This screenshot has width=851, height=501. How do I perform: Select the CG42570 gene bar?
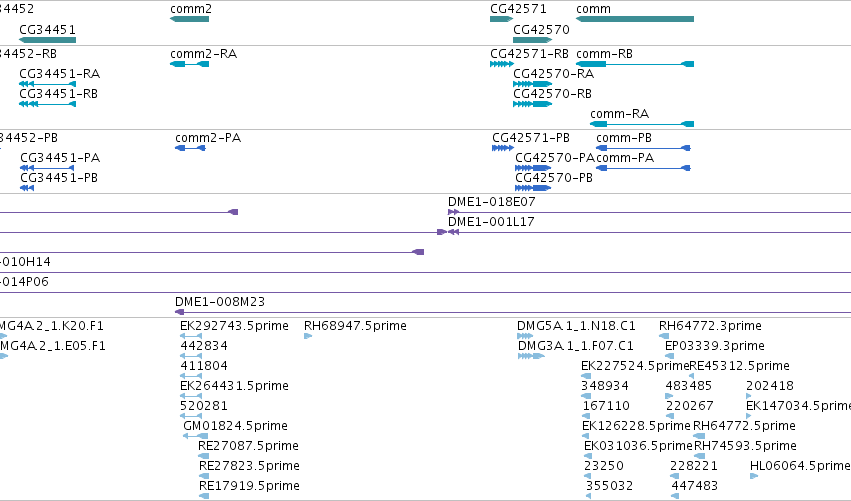pyautogui.click(x=532, y=40)
